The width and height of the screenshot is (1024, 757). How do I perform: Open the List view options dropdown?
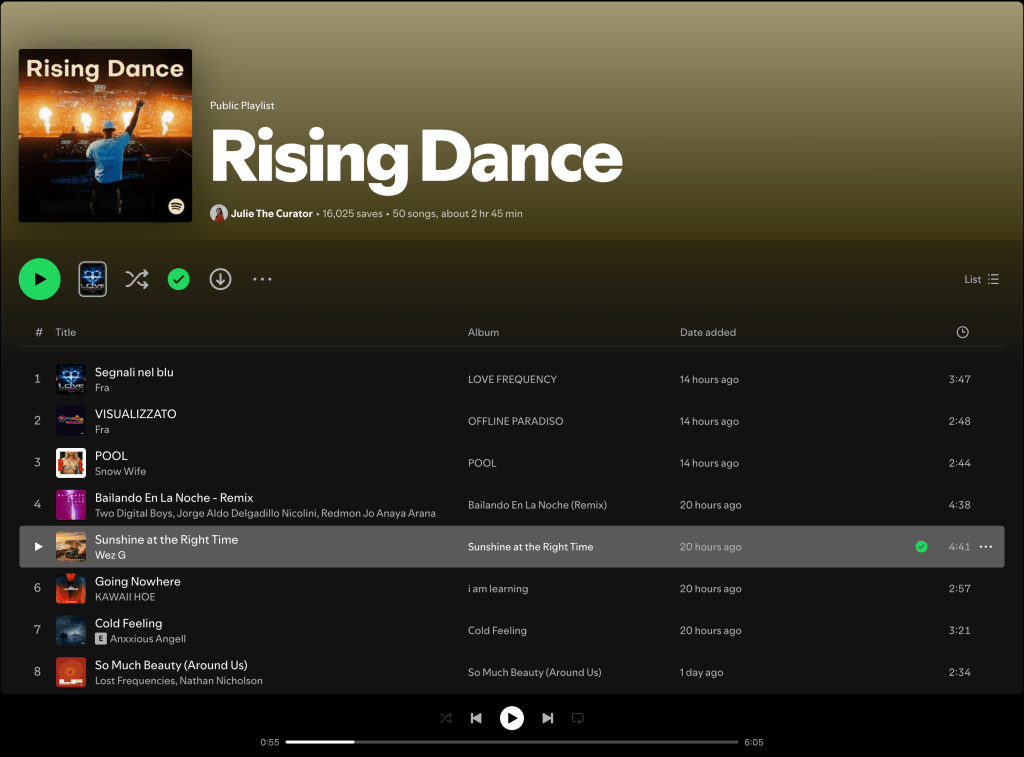point(982,279)
